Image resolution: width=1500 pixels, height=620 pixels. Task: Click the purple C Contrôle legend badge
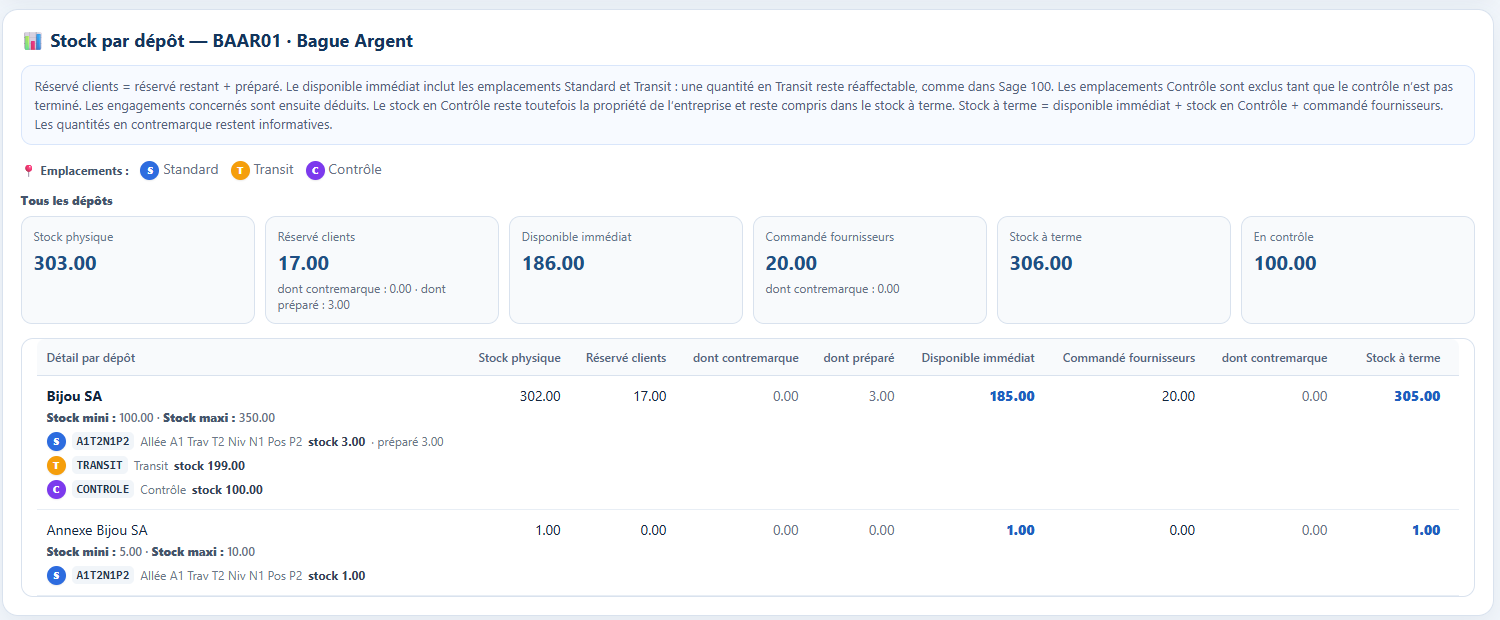[x=316, y=171]
